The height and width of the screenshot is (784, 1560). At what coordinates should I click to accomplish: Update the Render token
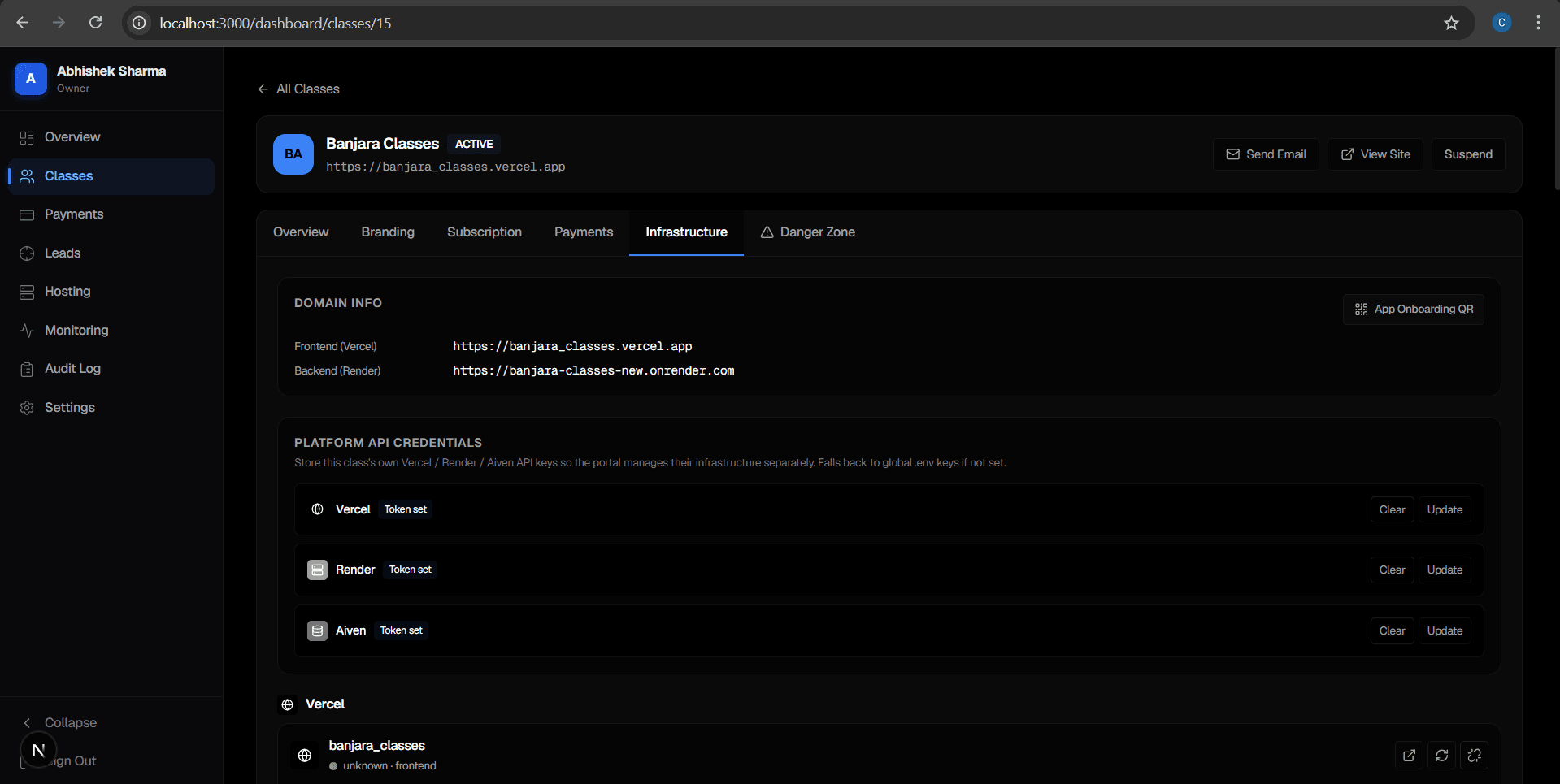pos(1445,570)
